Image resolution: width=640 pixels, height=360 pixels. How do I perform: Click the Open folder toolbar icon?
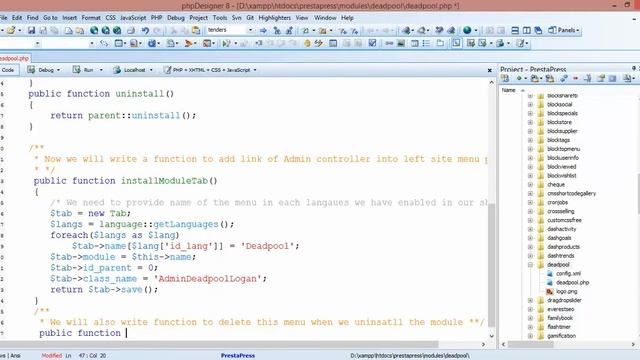11,30
